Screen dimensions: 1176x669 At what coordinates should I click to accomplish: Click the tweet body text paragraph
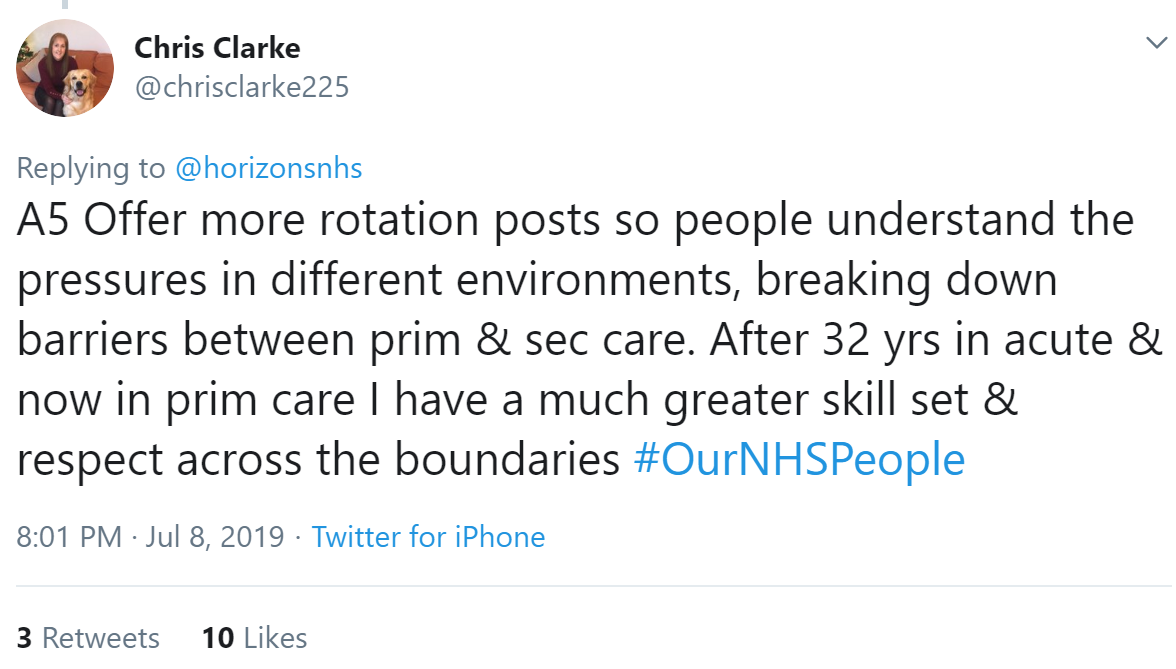tap(588, 340)
